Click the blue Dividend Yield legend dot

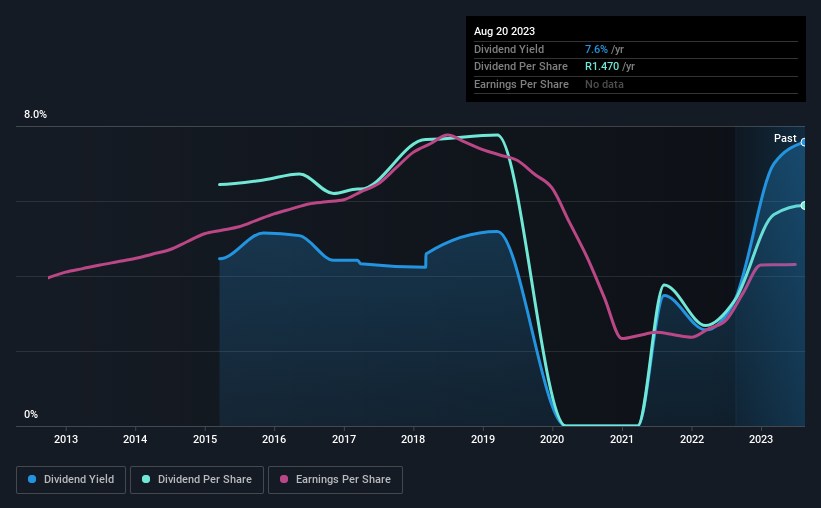point(32,480)
